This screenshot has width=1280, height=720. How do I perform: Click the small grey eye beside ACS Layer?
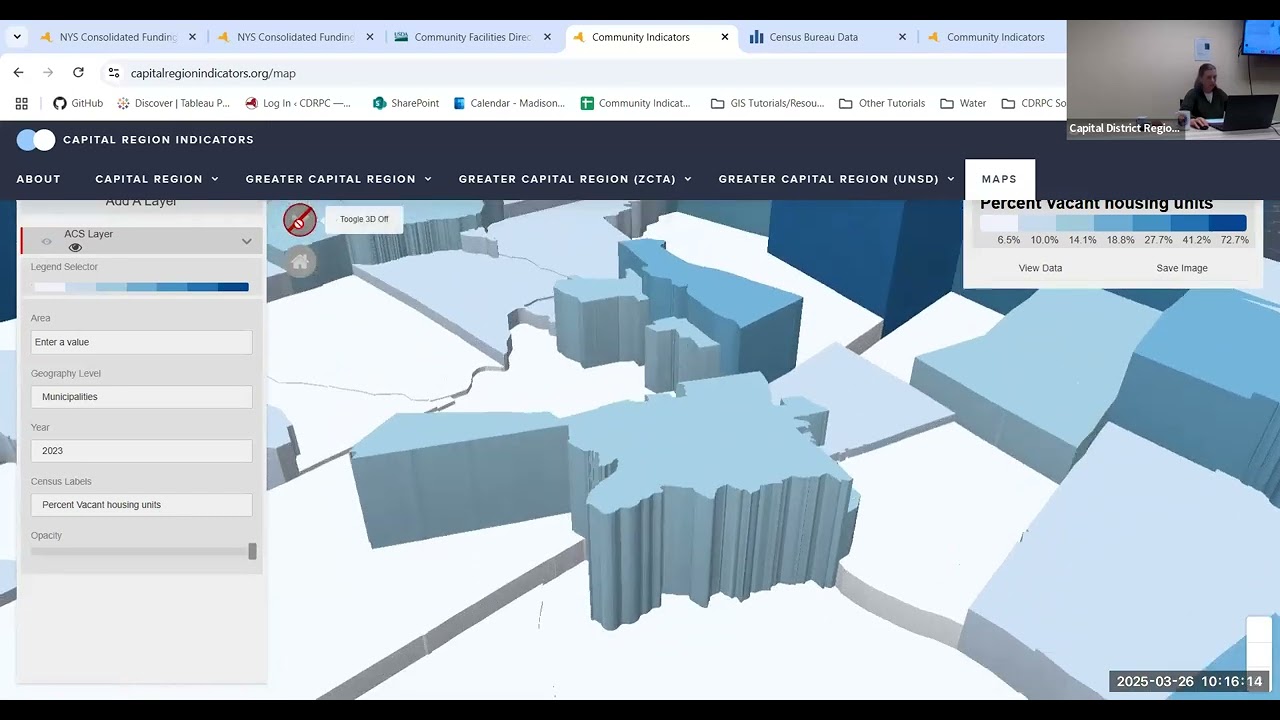[46, 241]
